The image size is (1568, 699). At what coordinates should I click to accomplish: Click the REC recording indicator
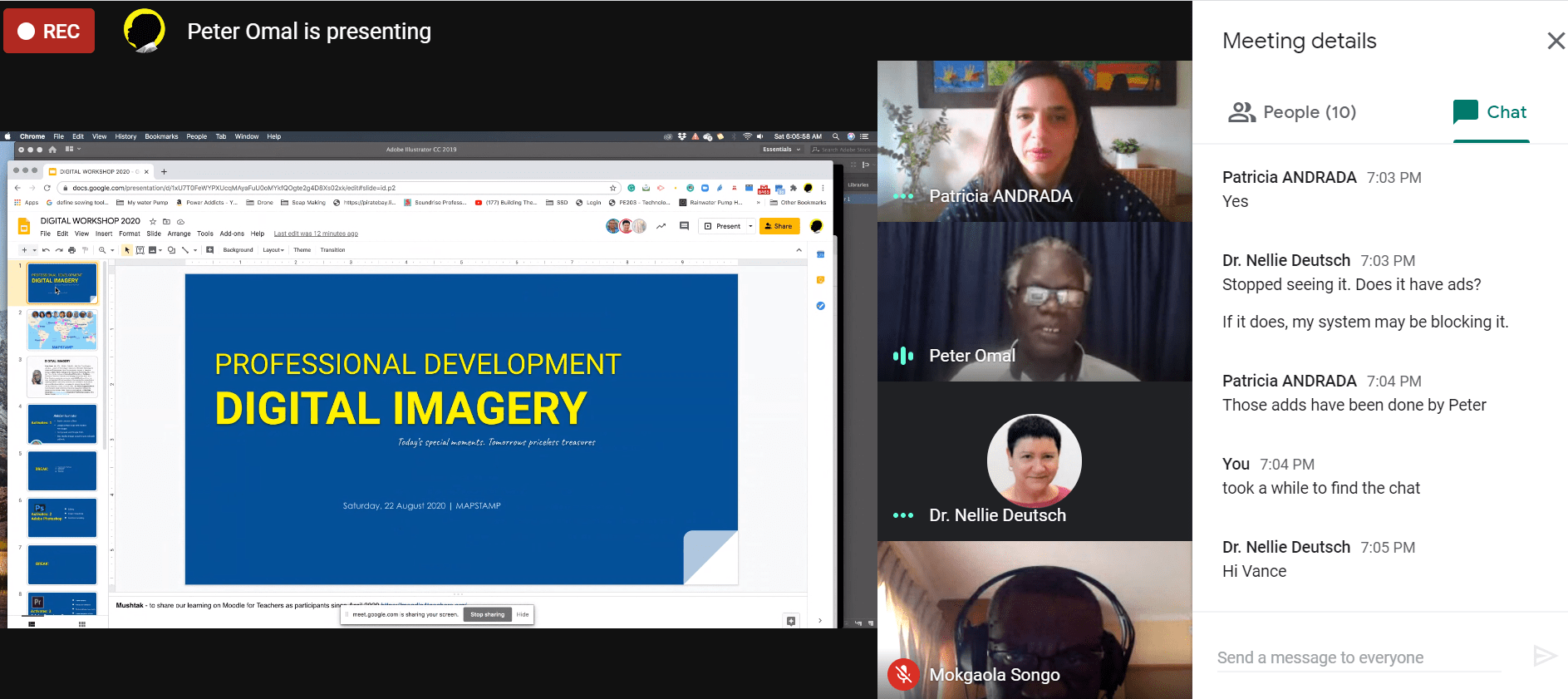(49, 31)
